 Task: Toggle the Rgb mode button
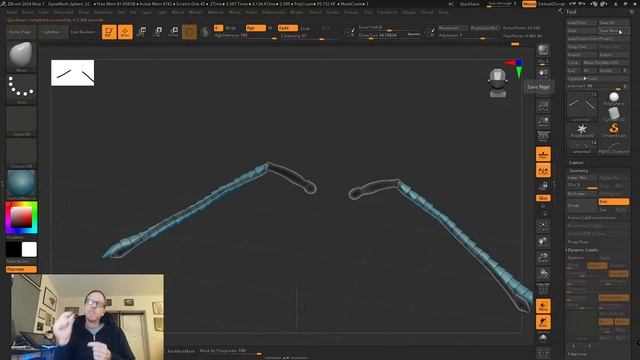click(x=256, y=28)
